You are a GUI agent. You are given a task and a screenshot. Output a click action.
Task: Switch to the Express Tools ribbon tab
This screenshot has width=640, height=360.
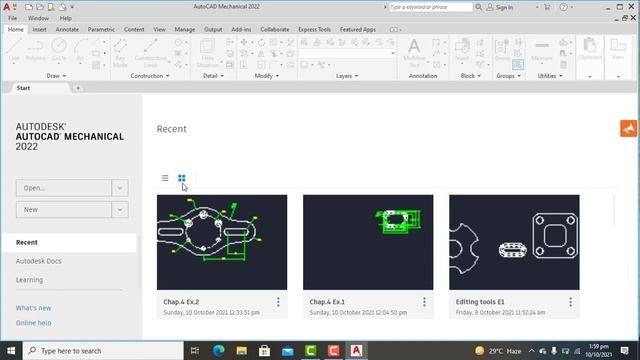(314, 29)
